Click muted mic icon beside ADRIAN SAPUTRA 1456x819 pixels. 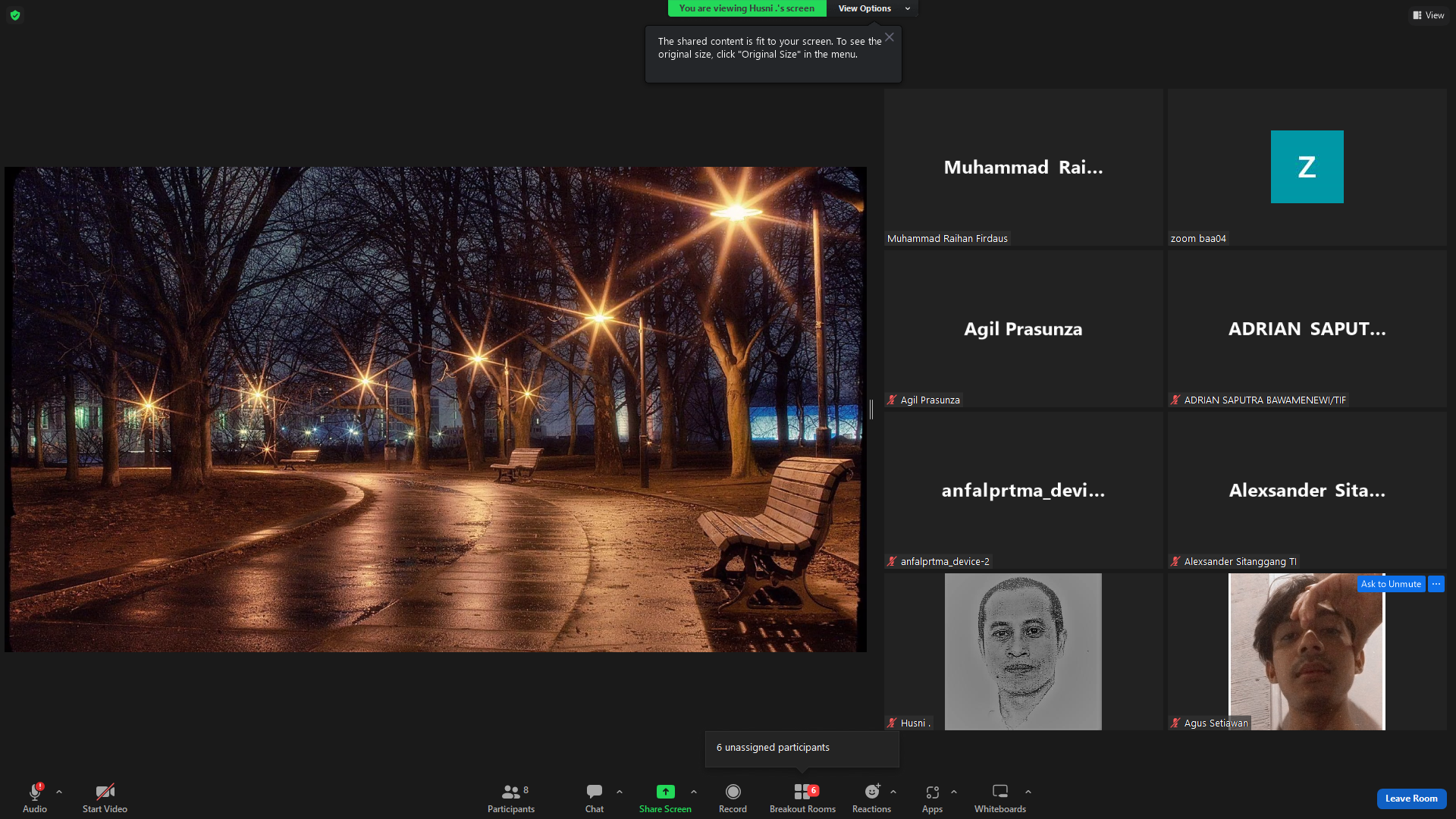1175,400
